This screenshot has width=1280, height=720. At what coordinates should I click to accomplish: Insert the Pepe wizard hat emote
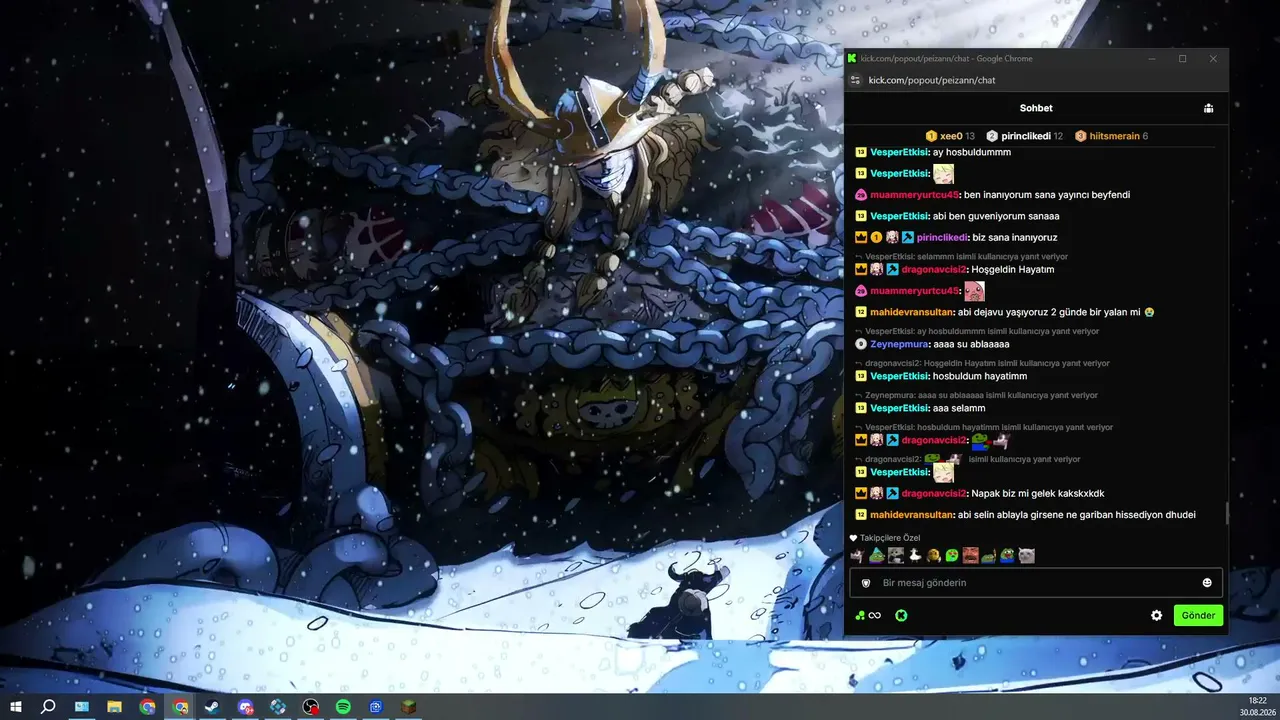click(x=877, y=556)
